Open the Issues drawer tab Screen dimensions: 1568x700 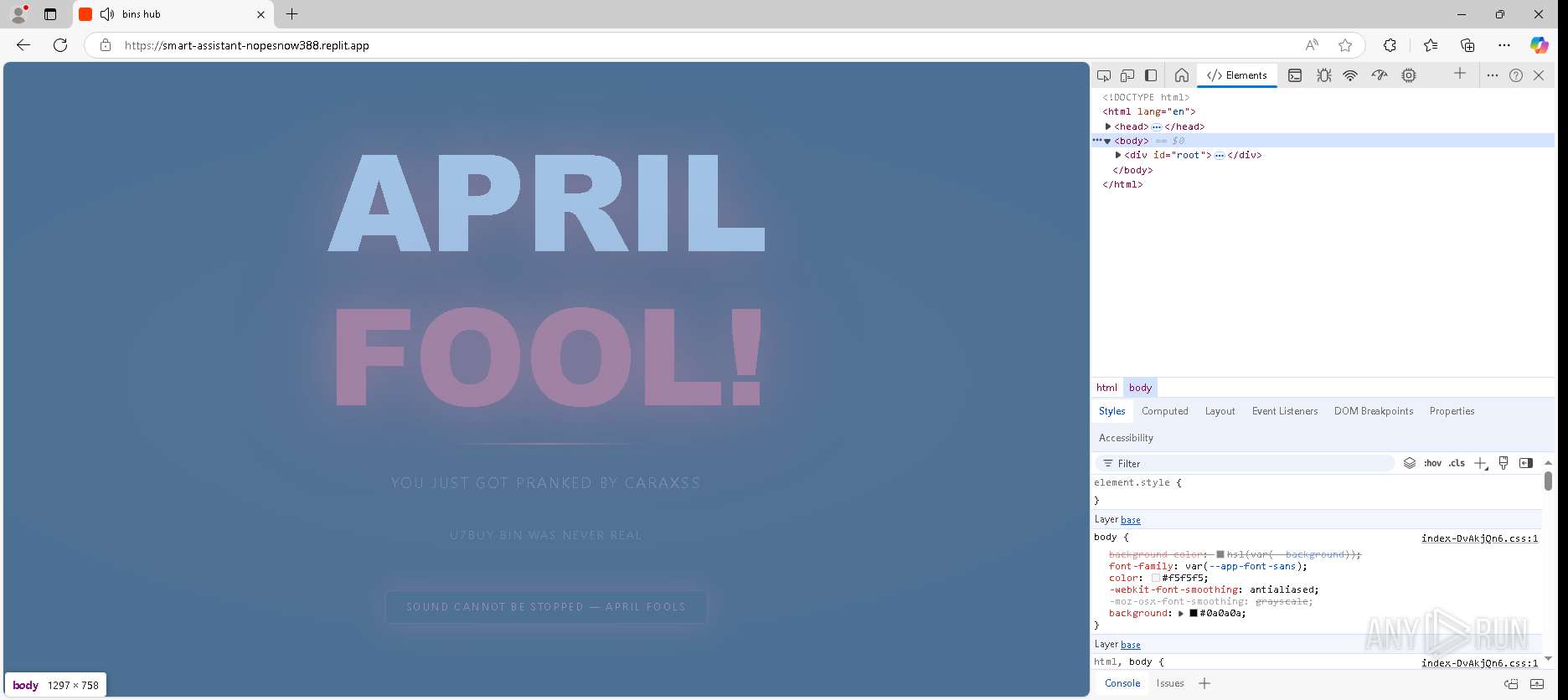coord(1170,683)
